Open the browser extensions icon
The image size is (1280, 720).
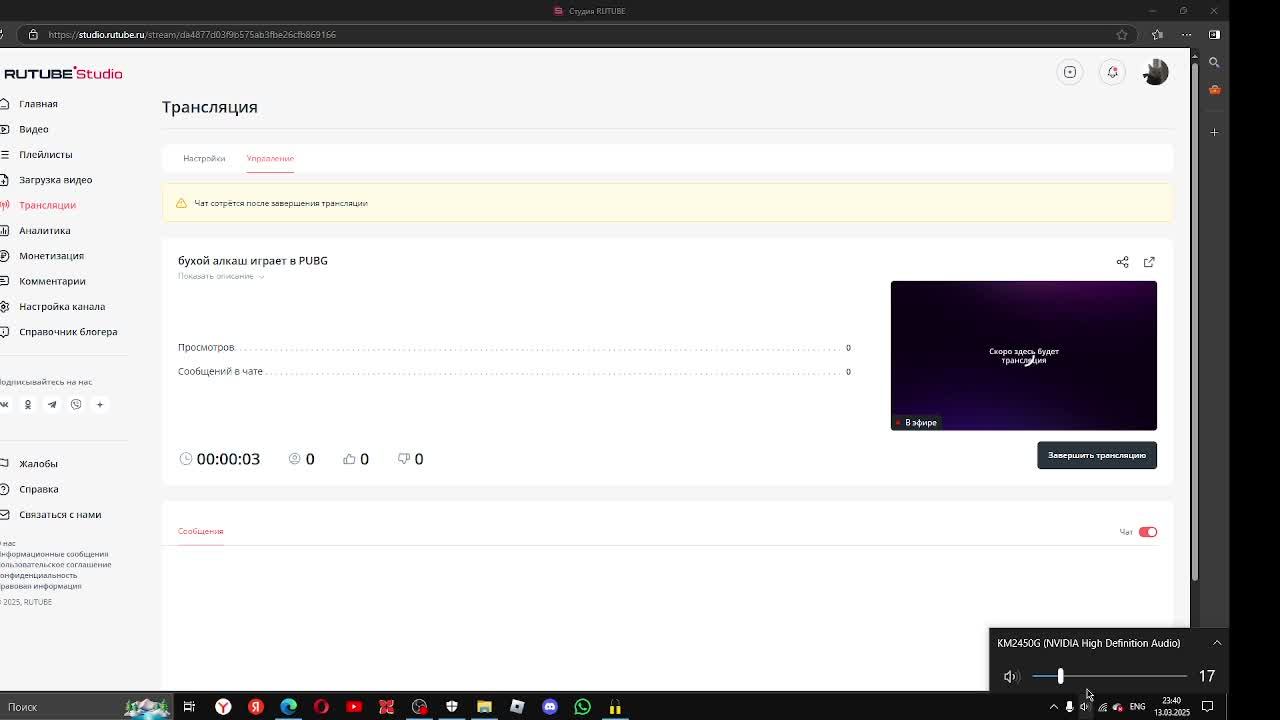(1157, 34)
